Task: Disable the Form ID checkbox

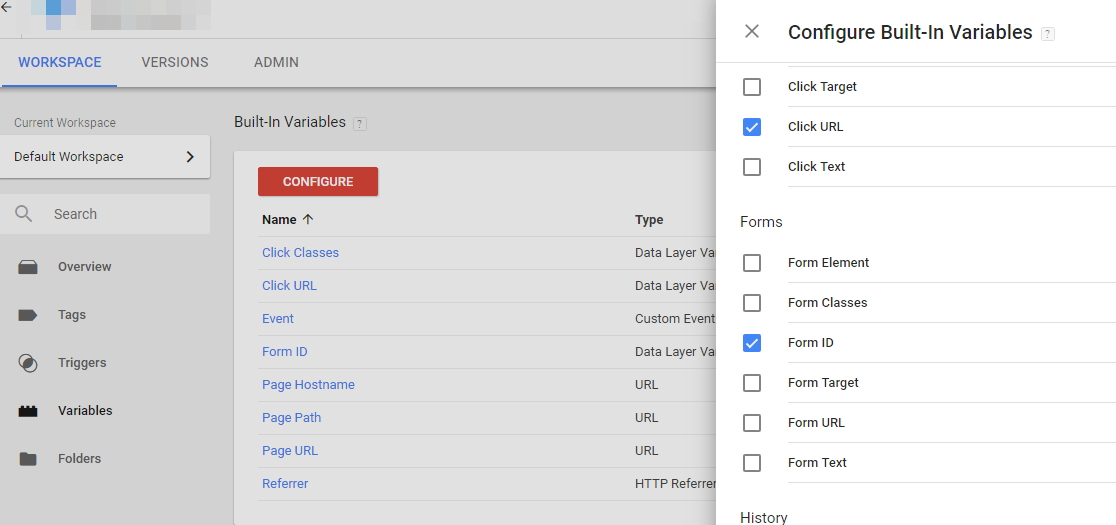Action: point(752,343)
